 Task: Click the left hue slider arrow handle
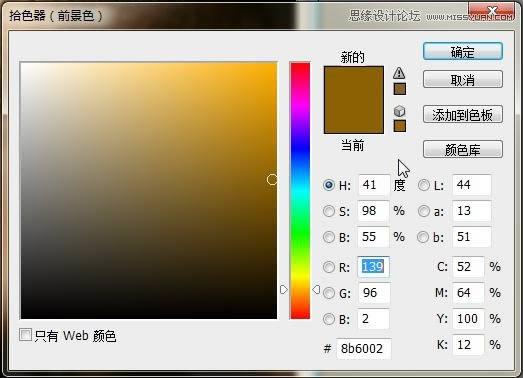coord(284,289)
